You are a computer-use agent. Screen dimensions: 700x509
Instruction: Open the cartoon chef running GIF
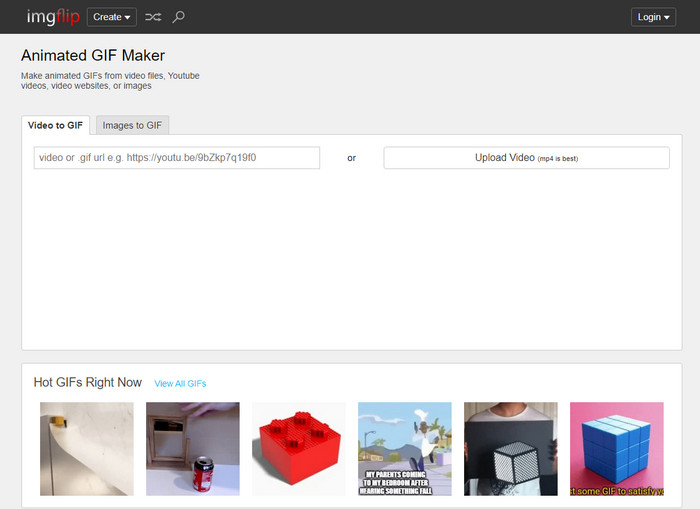[x=405, y=449]
